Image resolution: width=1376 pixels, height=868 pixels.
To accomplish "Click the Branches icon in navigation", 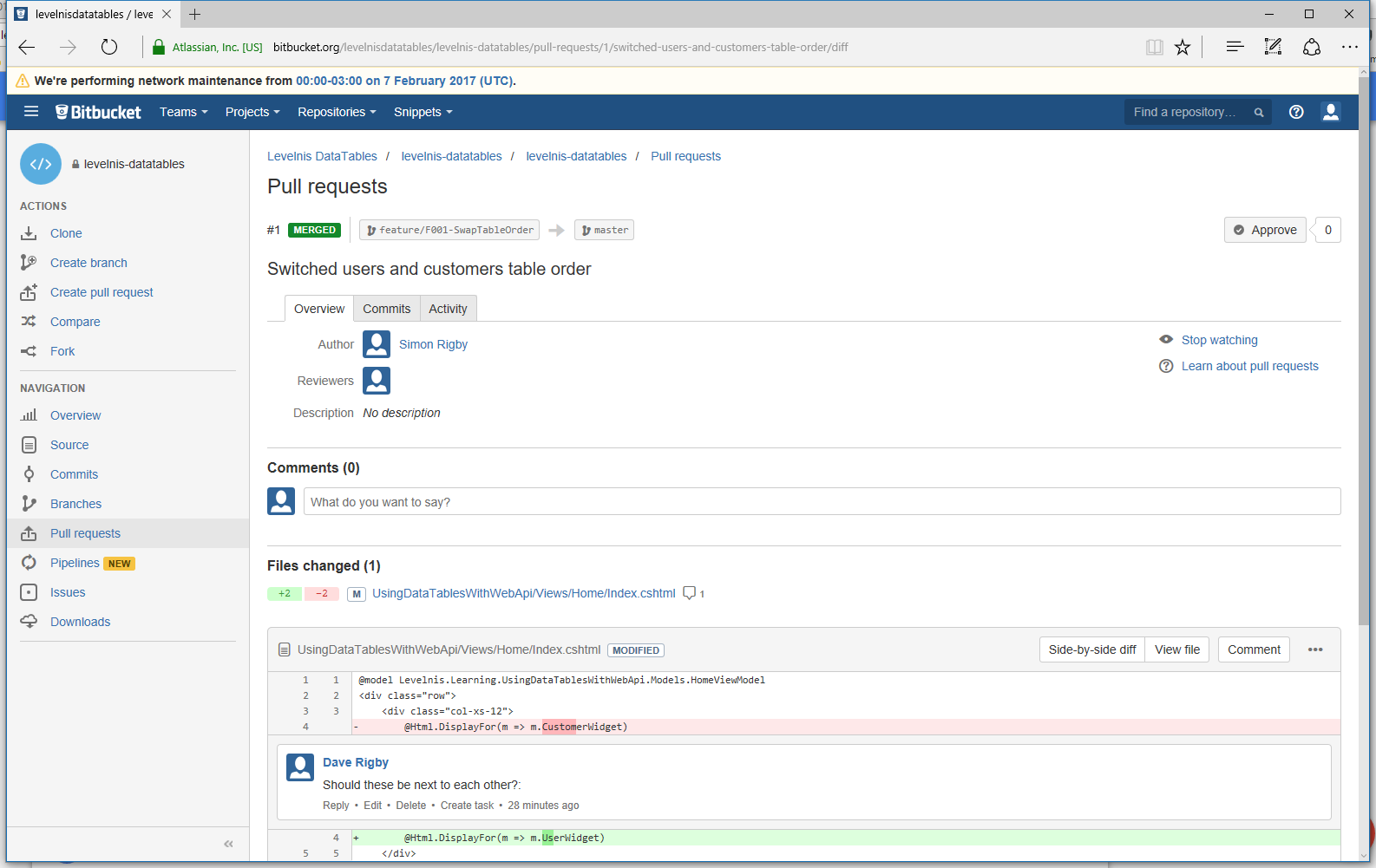I will click(x=29, y=504).
